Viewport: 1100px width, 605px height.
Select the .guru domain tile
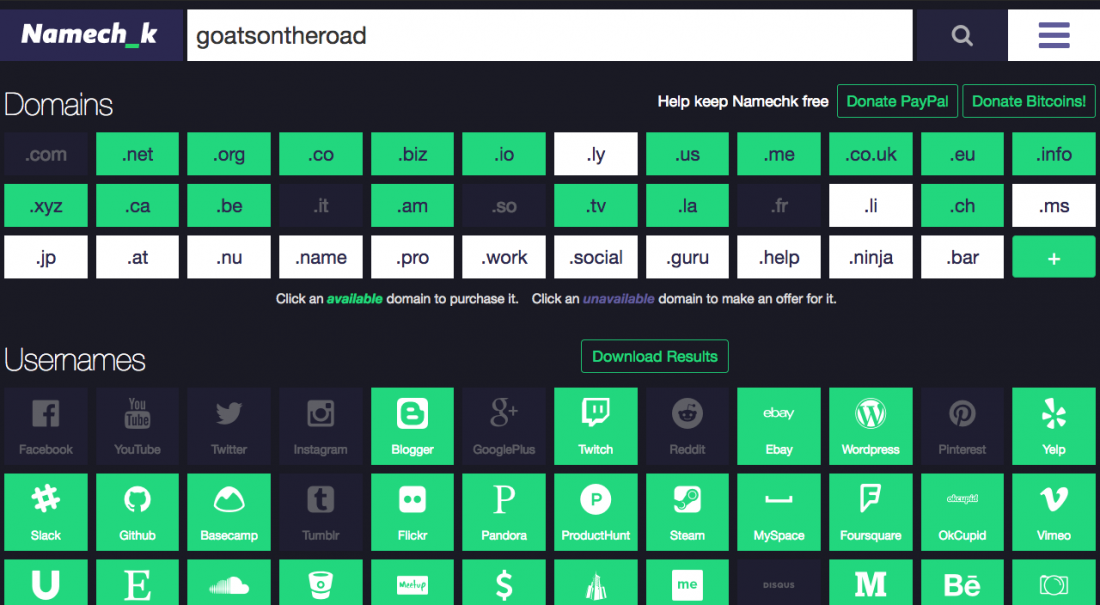(688, 257)
